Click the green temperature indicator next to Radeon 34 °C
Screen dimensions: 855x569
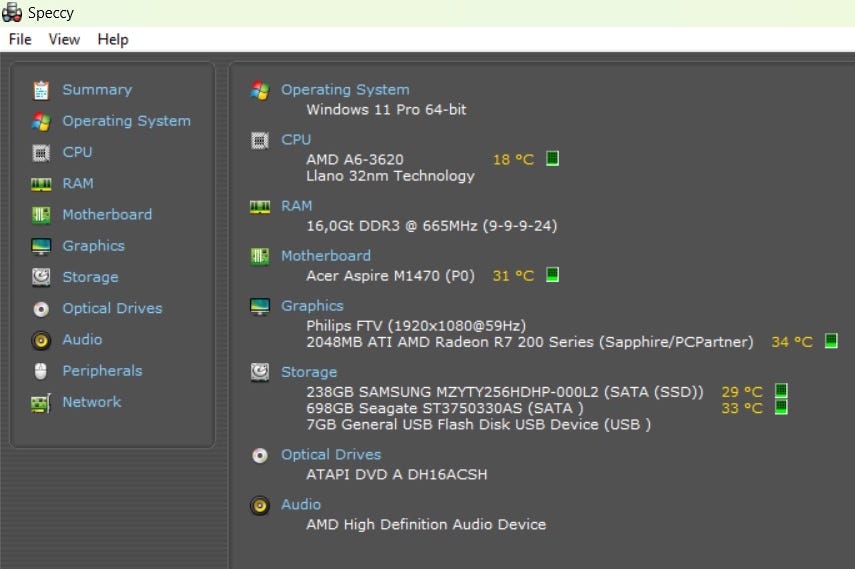point(831,341)
